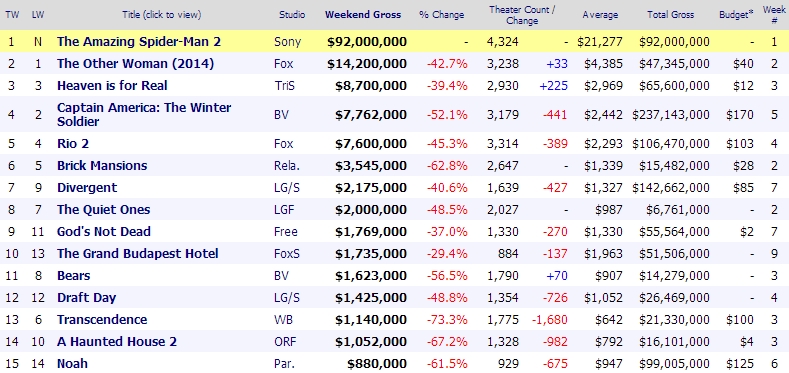Open The Quiet Ones page
Screen dimensions: 789x373
104,209
